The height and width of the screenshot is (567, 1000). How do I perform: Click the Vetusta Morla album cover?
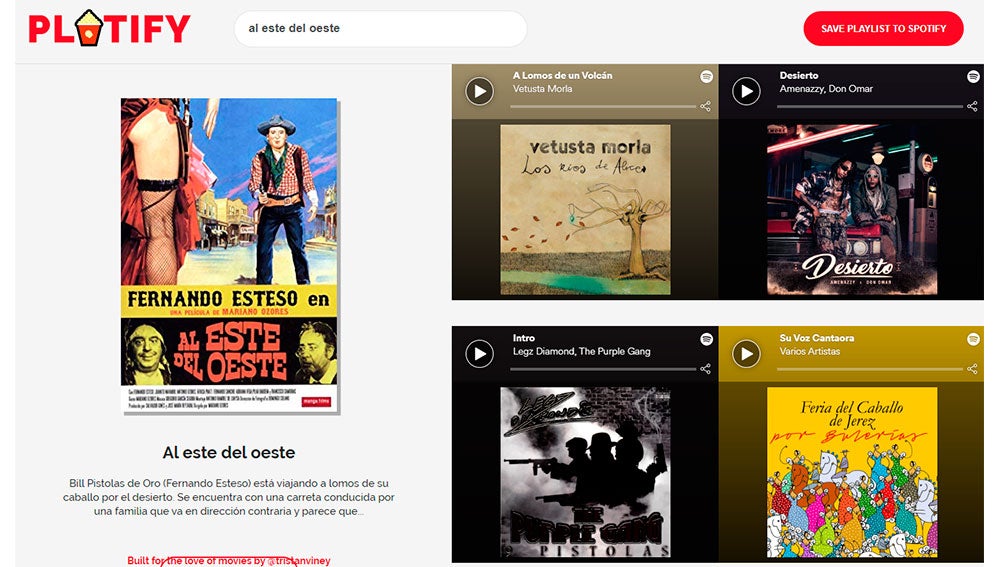[585, 209]
